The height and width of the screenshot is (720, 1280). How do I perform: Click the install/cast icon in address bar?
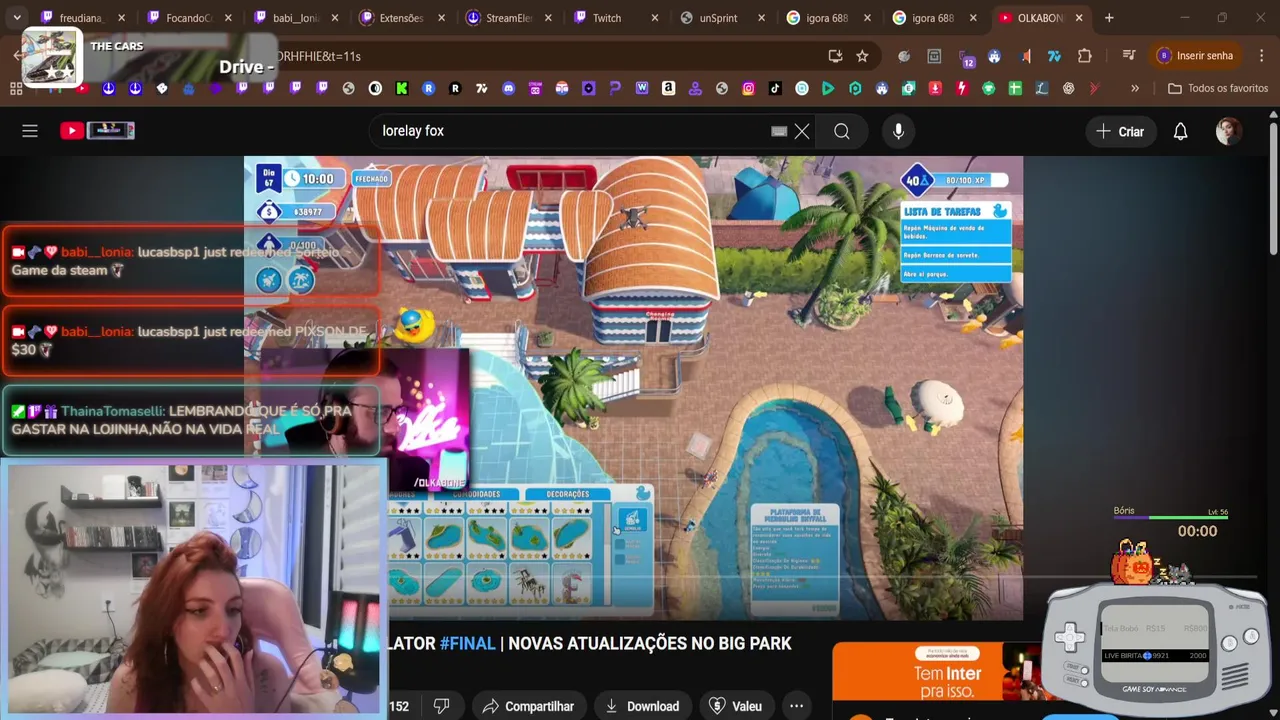coord(835,56)
